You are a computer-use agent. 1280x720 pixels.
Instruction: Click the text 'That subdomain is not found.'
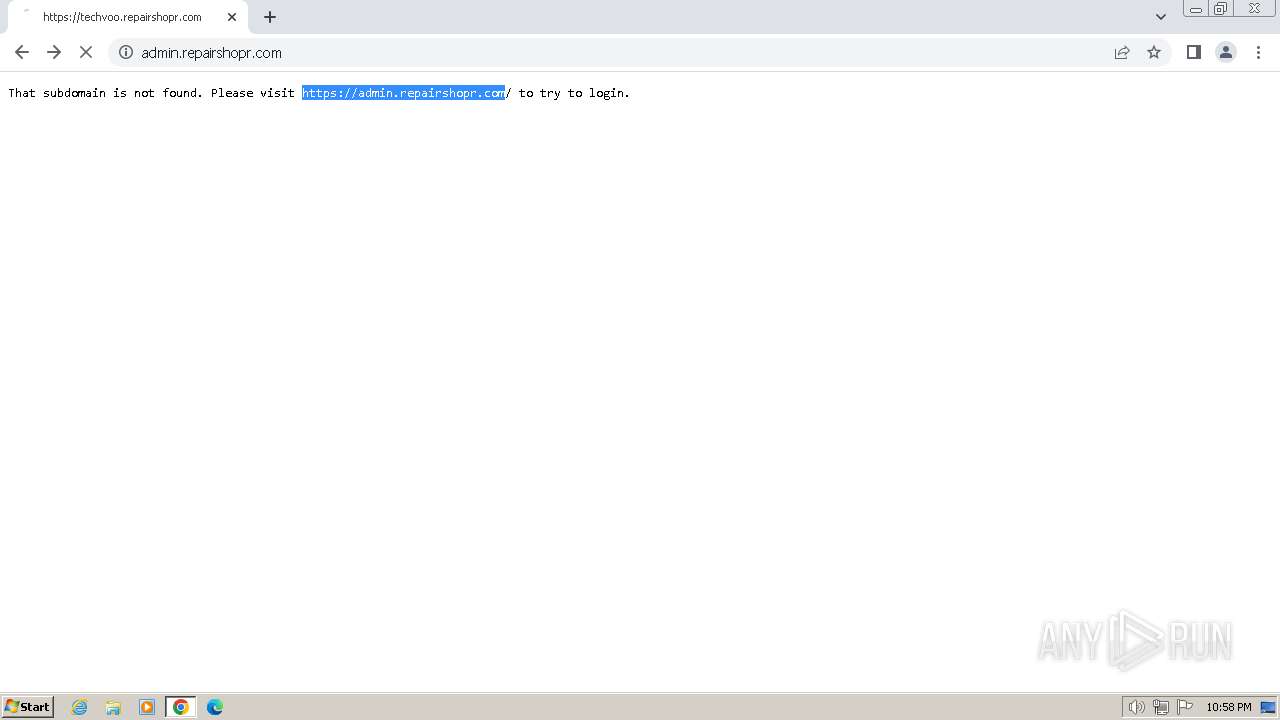coord(106,93)
